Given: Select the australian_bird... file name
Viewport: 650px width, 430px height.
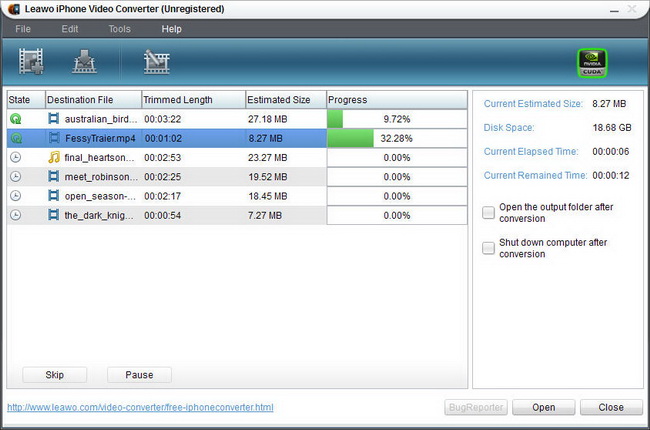Looking at the screenshot, I should pos(101,119).
